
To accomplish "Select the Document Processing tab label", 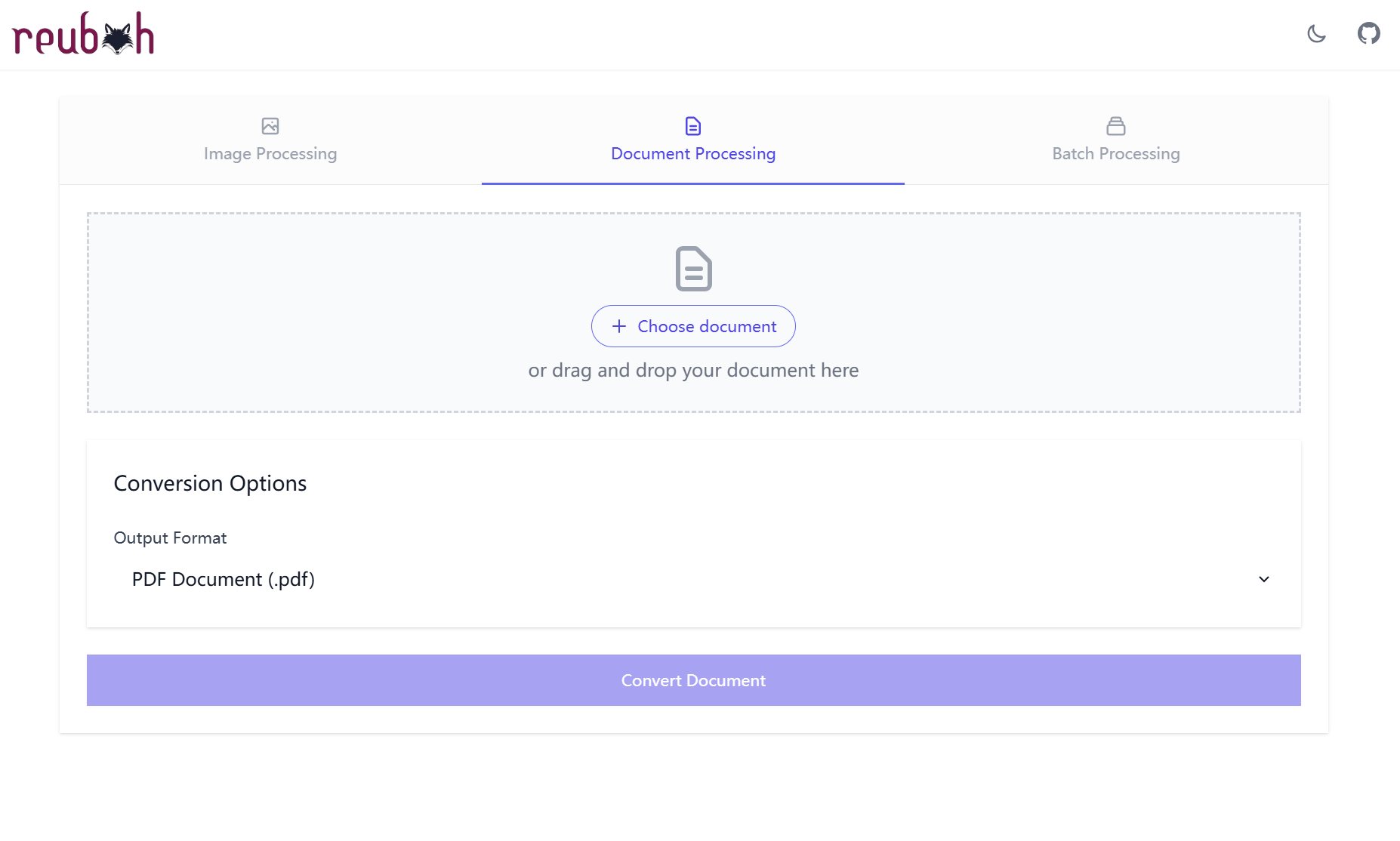I will (693, 153).
